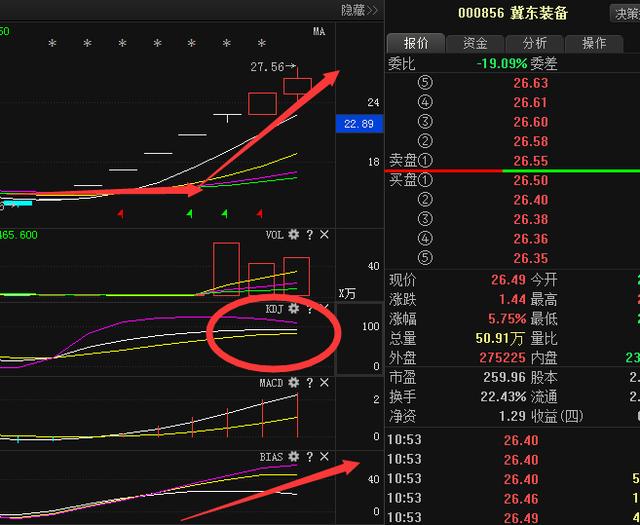Click the 决策 button at top right
Image resolution: width=640 pixels, height=525 pixels.
[625, 13]
